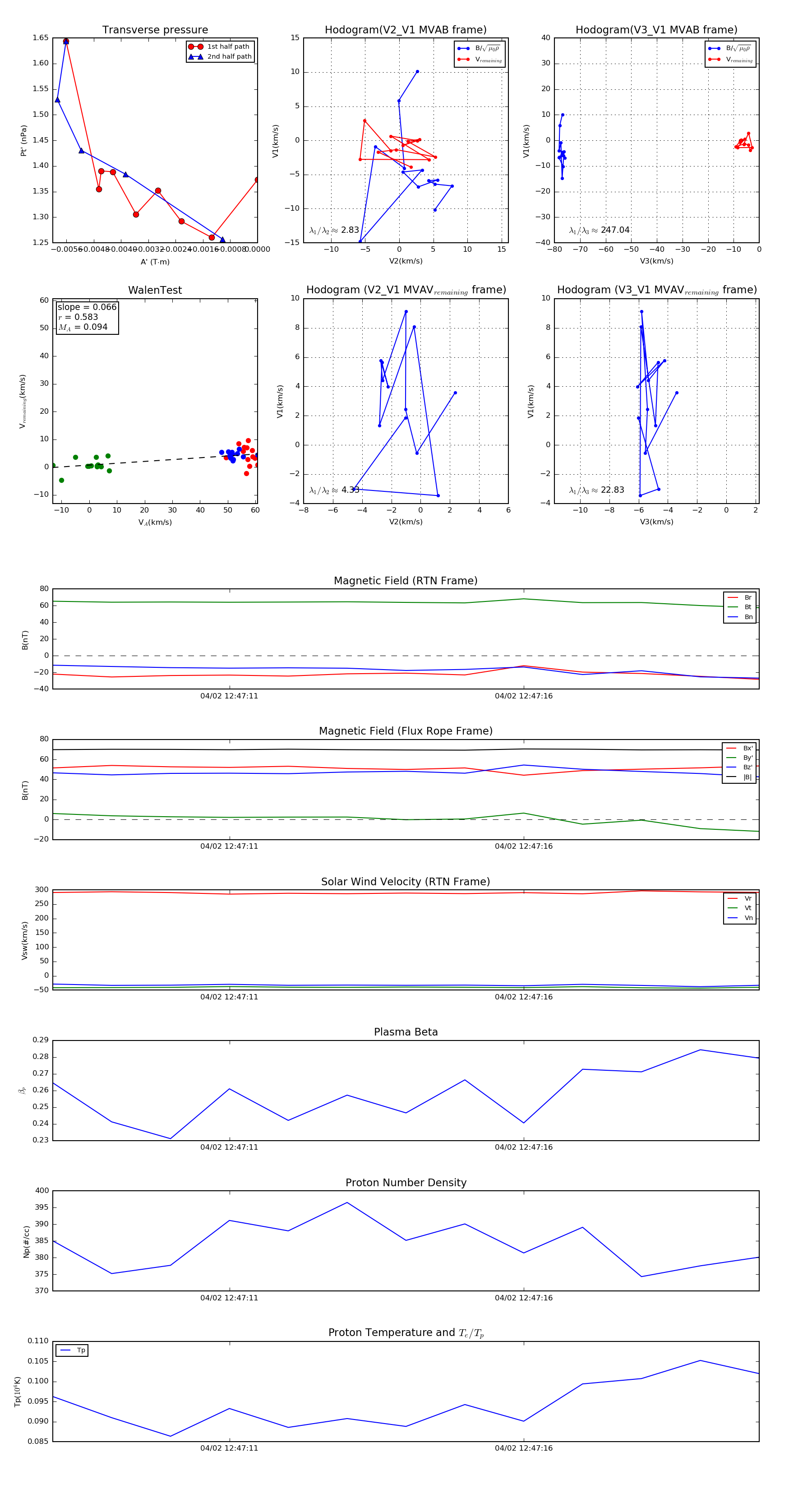
Task: Click the V_A(km/s) x-axis label in WalenTest
Action: point(155,523)
